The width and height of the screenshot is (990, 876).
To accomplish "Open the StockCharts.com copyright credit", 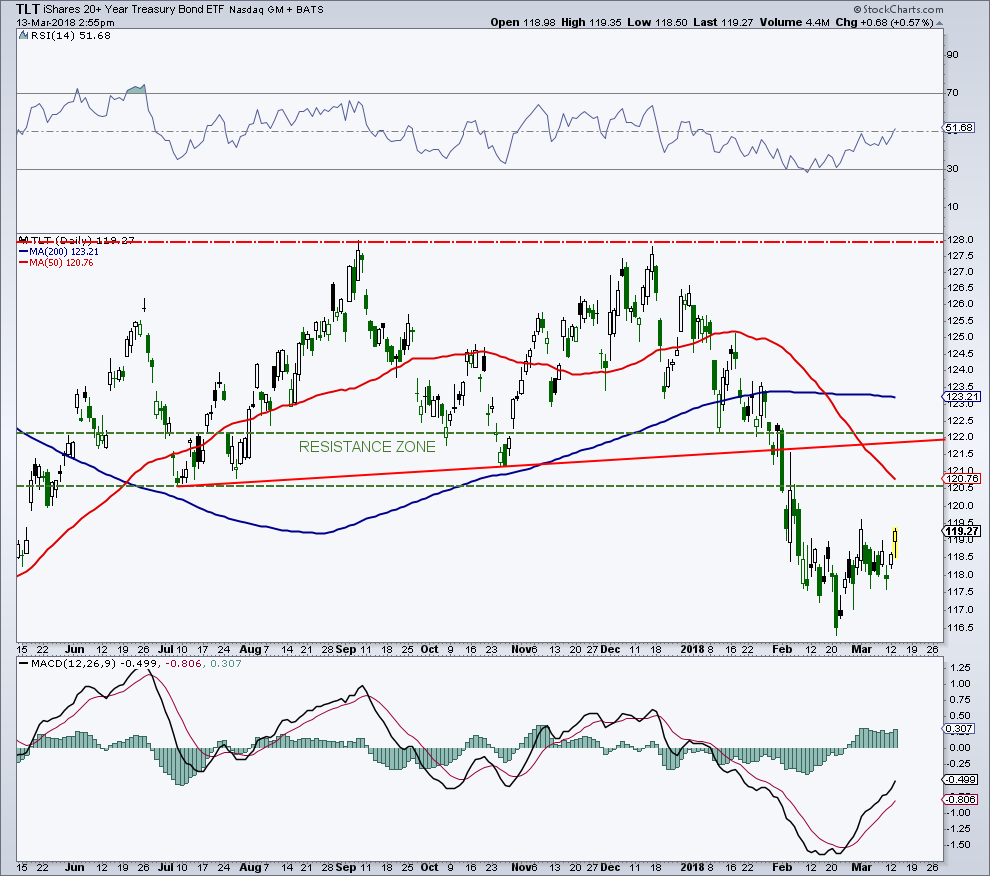I will [898, 9].
